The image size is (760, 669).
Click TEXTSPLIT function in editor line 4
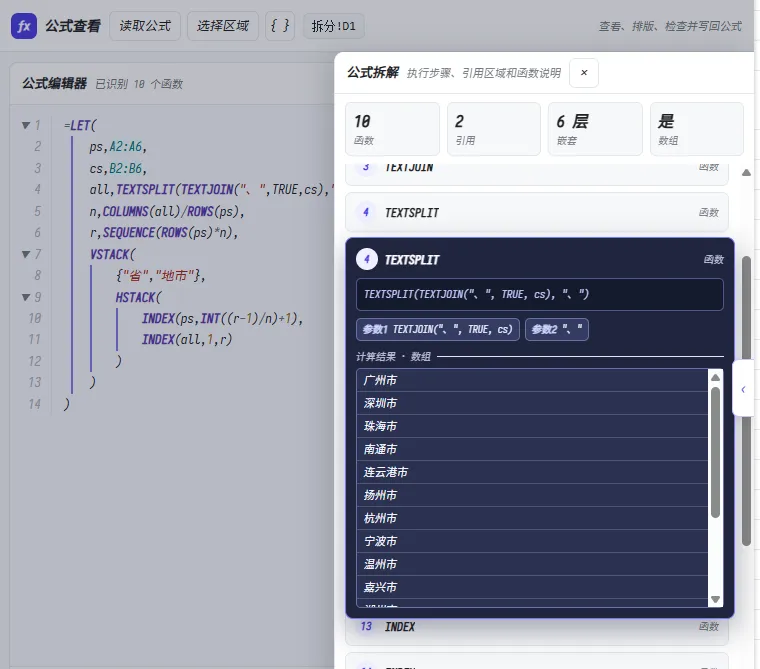[x=145, y=190]
